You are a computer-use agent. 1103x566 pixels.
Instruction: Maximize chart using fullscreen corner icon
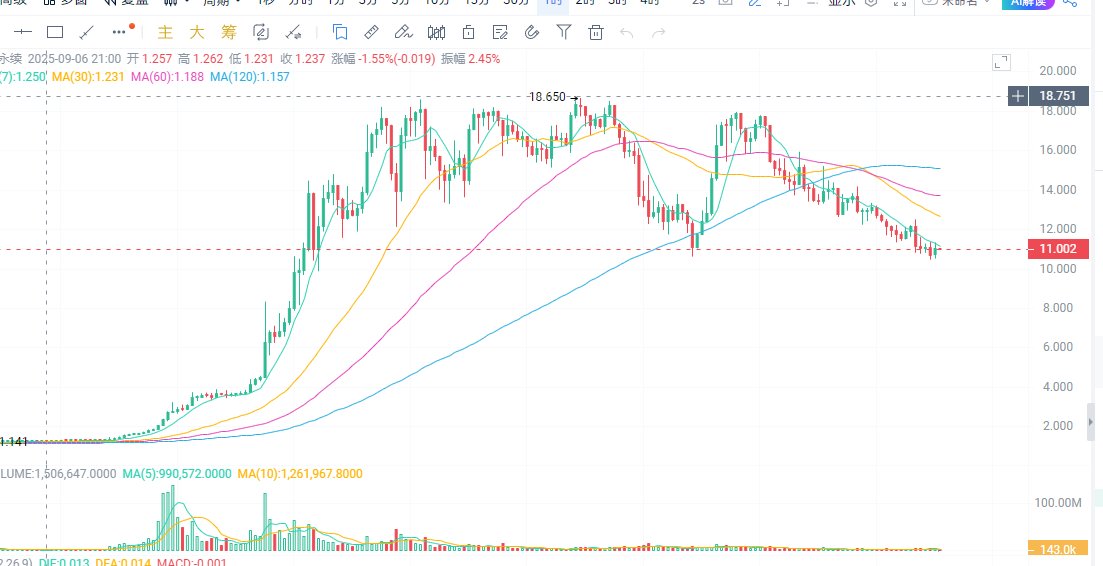(1001, 63)
